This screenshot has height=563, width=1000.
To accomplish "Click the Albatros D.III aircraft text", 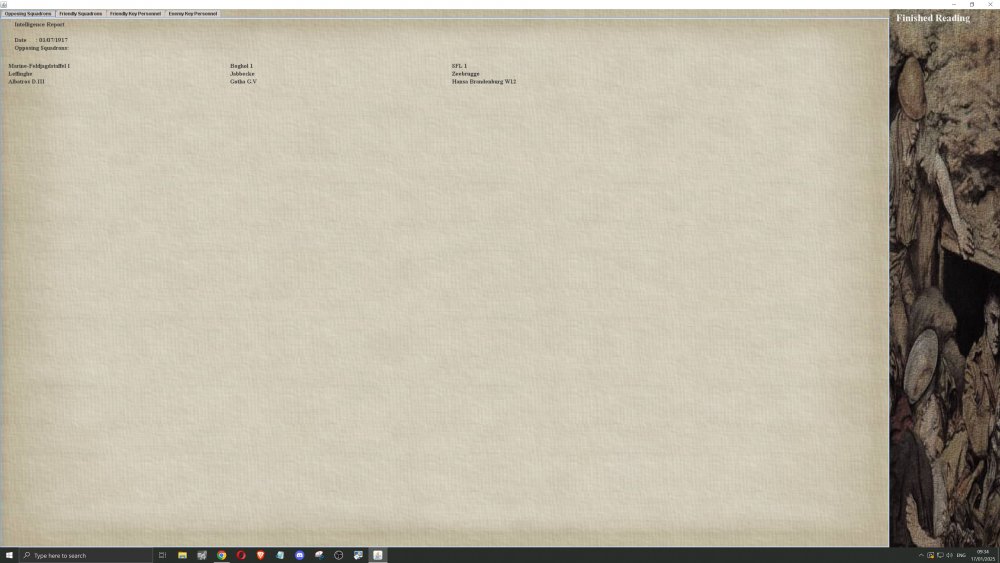I will (x=26, y=82).
